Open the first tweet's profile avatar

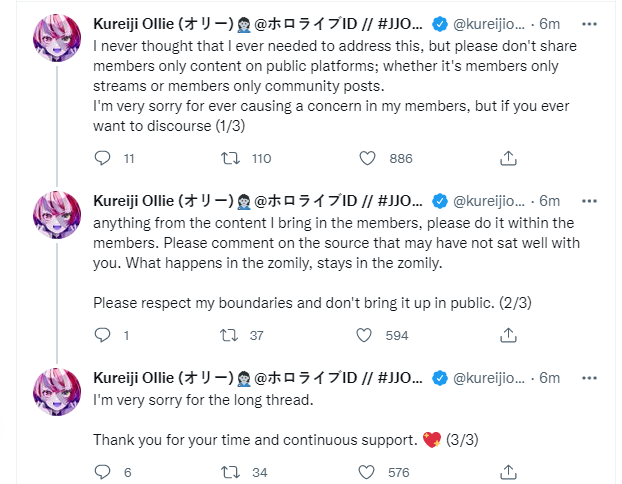[59, 43]
